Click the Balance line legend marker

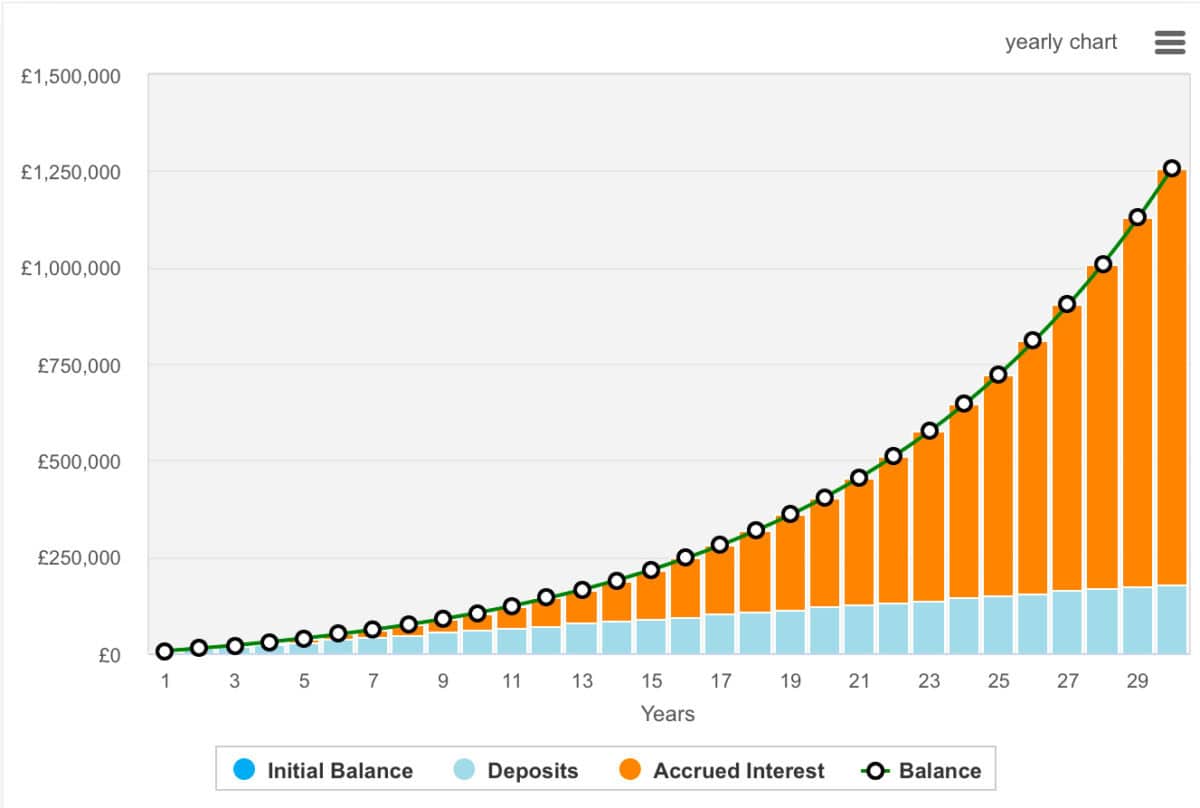[x=876, y=770]
